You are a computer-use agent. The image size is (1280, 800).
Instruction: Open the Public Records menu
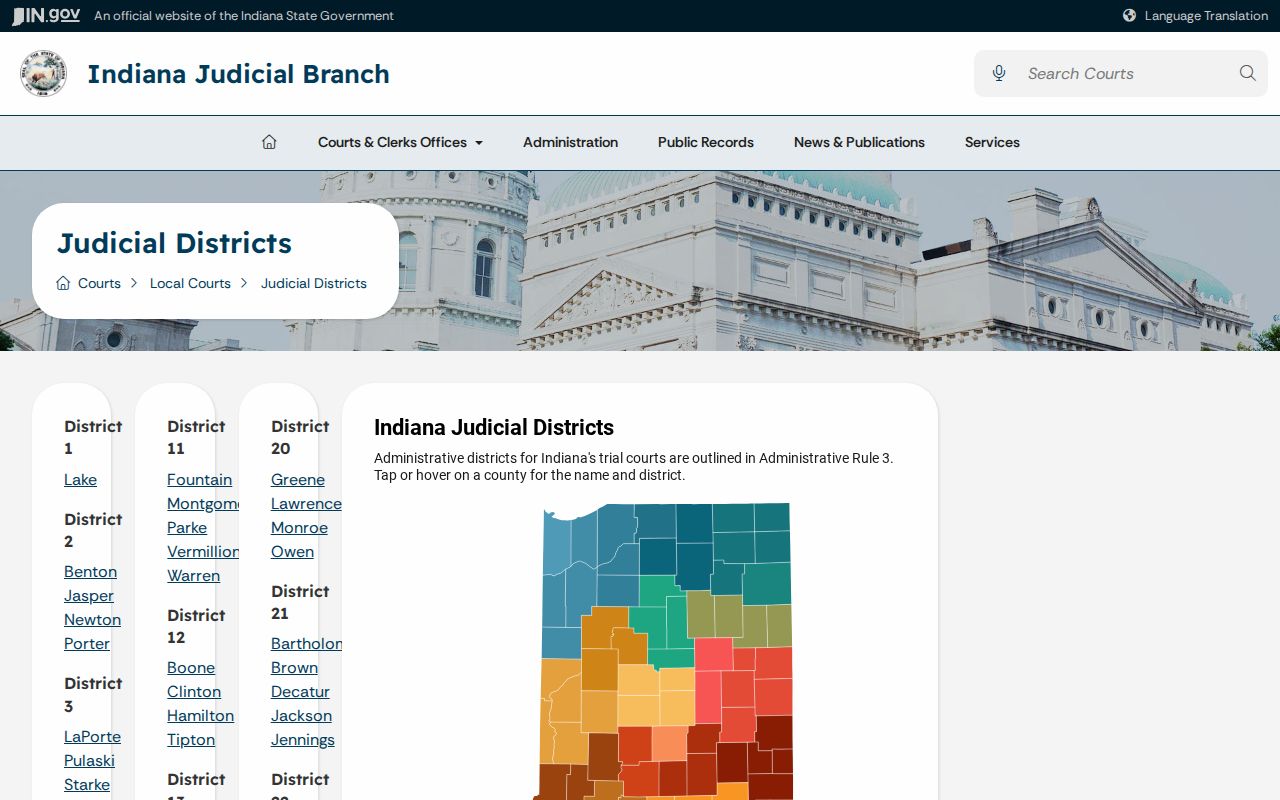click(706, 142)
